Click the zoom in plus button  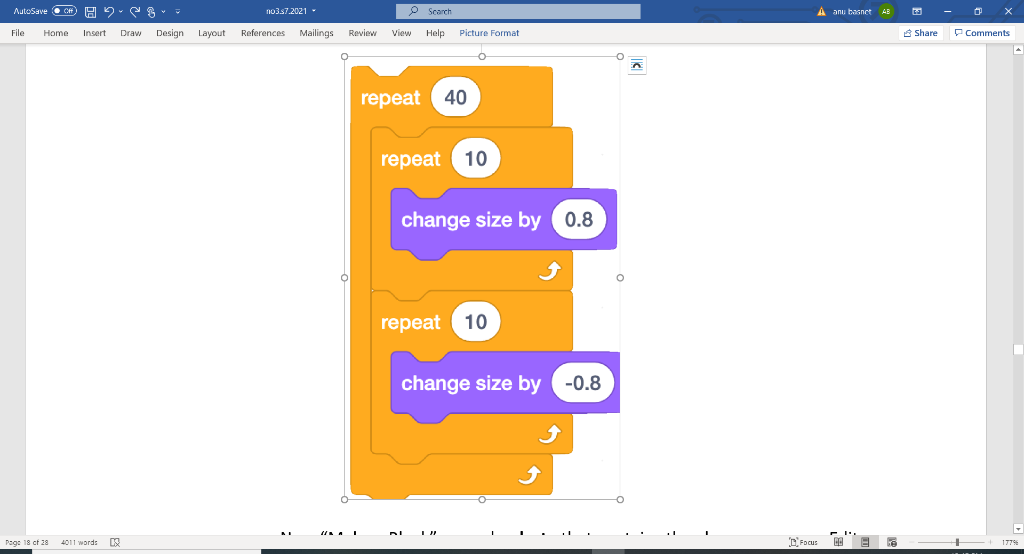pyautogui.click(x=990, y=542)
